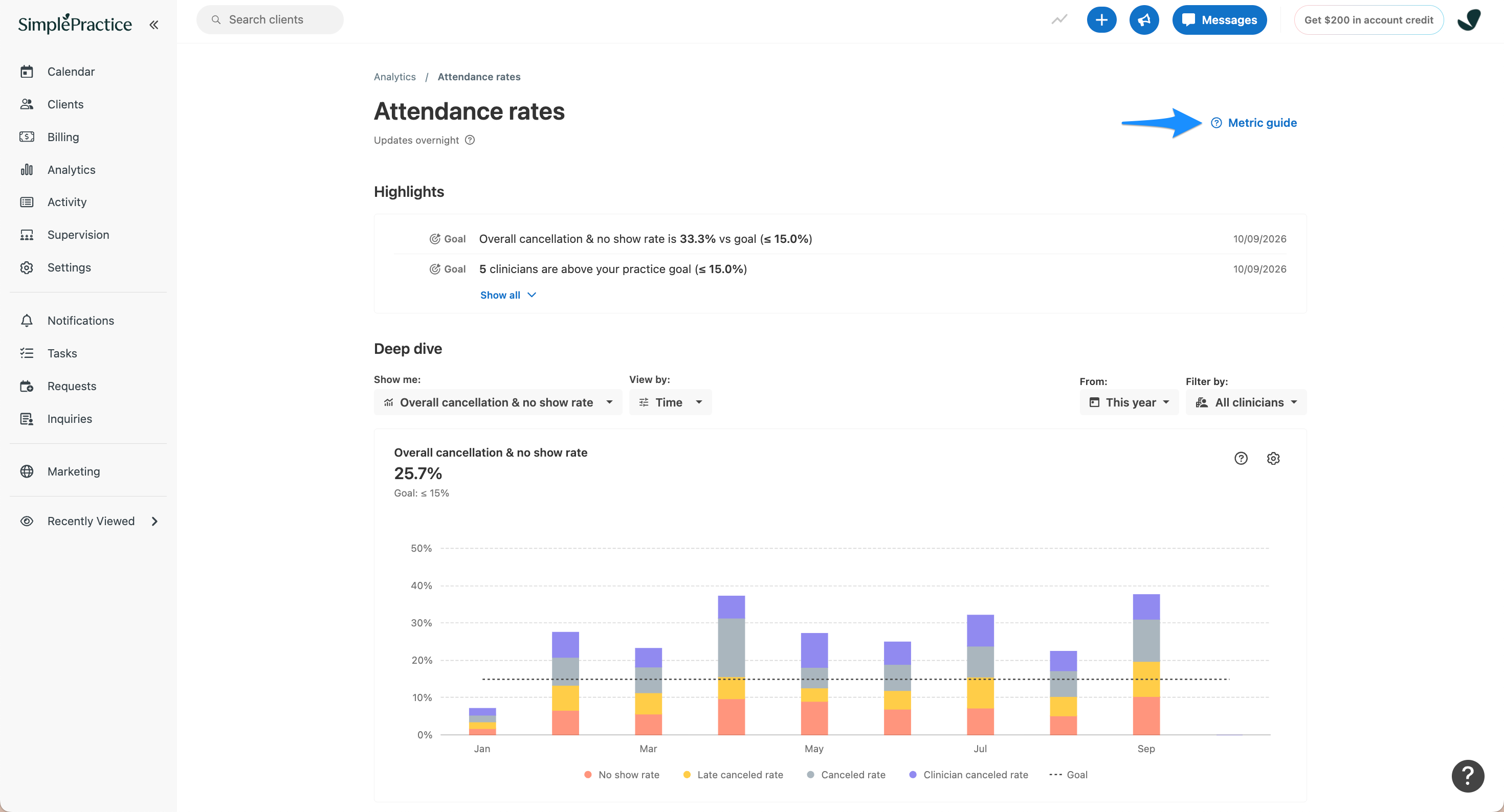Open the profile avatar menu

pyautogui.click(x=1469, y=20)
